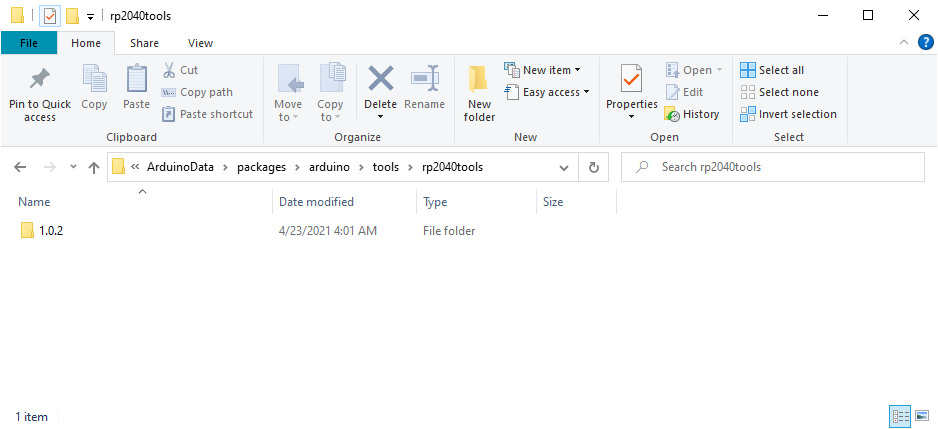Viewport: 938px width, 429px height.
Task: Expand the overflow chevron before ArduinoData
Action: tap(135, 167)
